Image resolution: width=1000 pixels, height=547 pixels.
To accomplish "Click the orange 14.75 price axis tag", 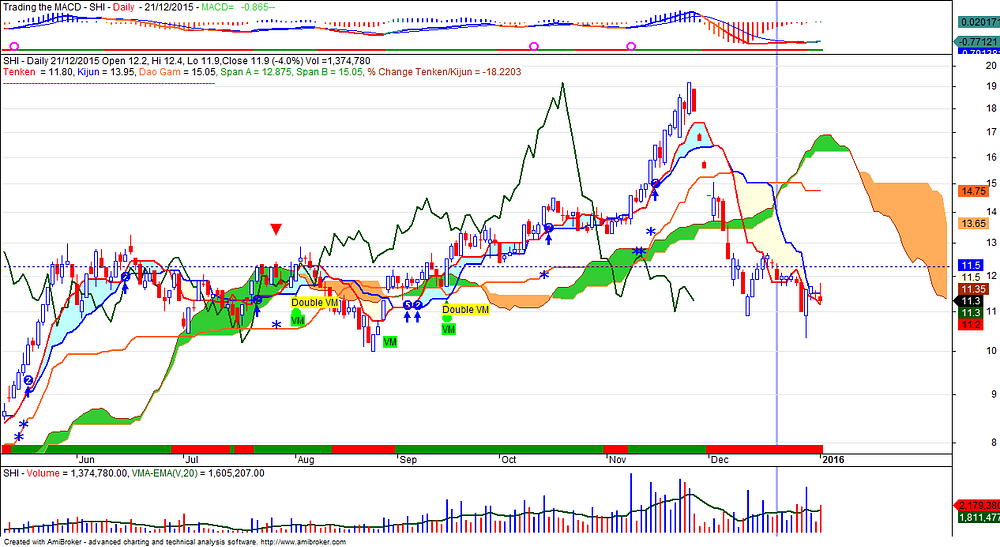I will point(974,191).
